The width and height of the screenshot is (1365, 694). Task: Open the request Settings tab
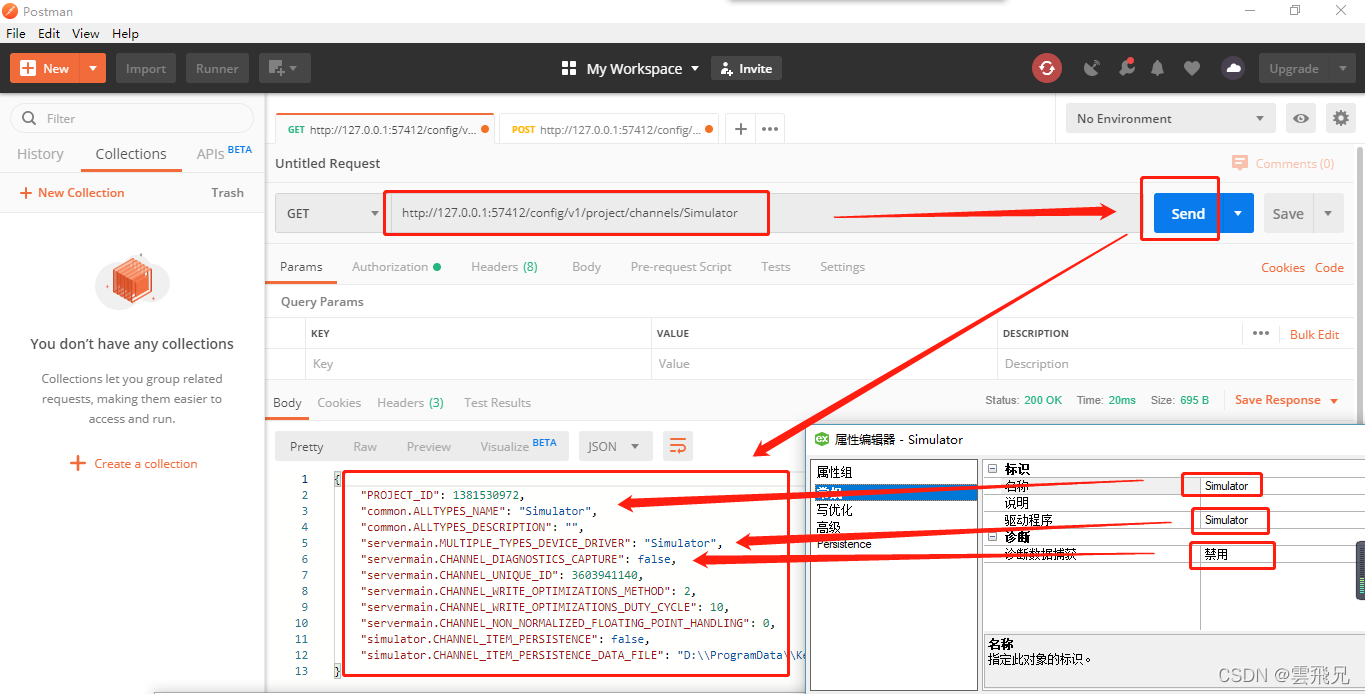[x=842, y=267]
